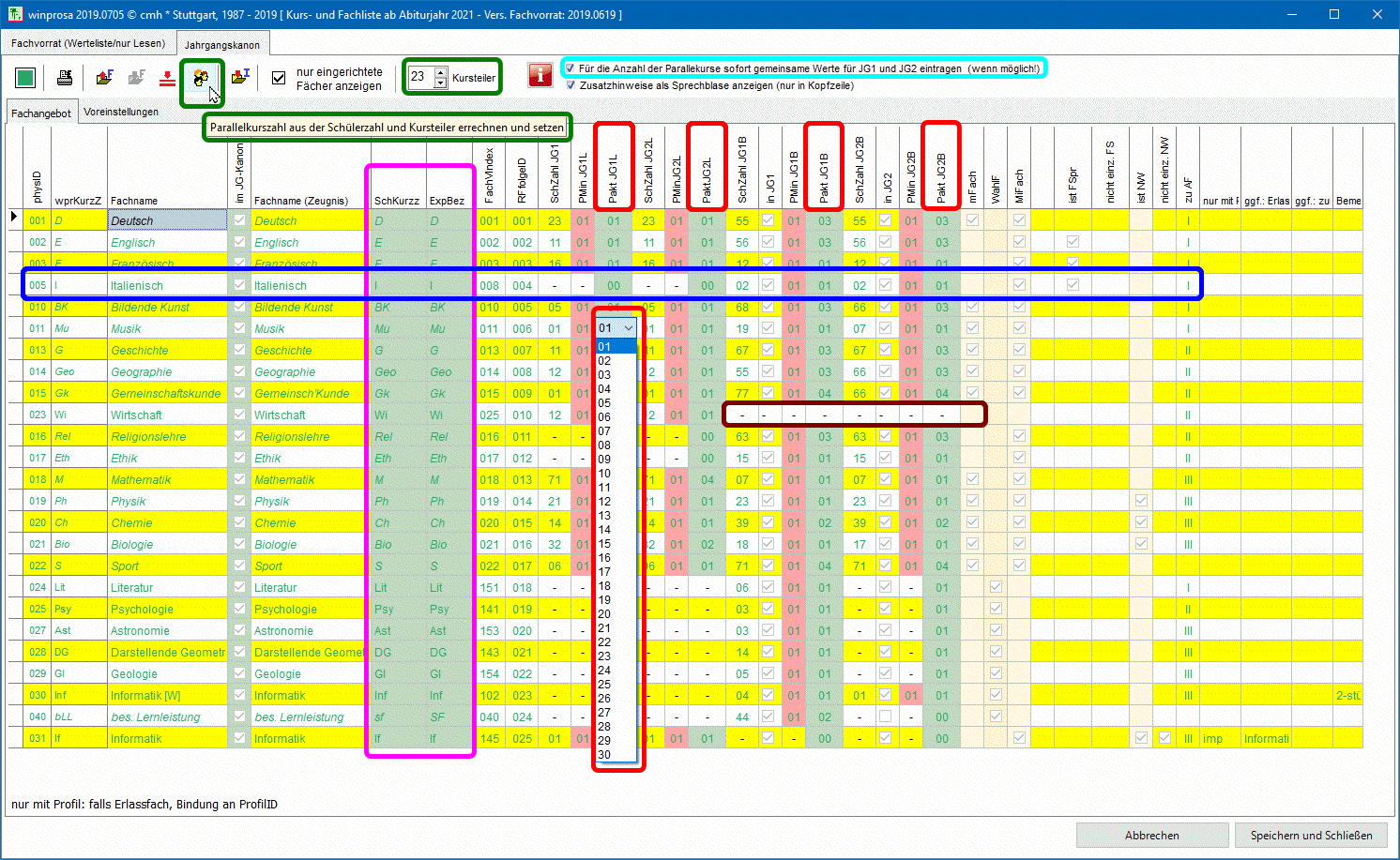Uncheck shared values for JG1 and JG2 checkbox

[571, 68]
